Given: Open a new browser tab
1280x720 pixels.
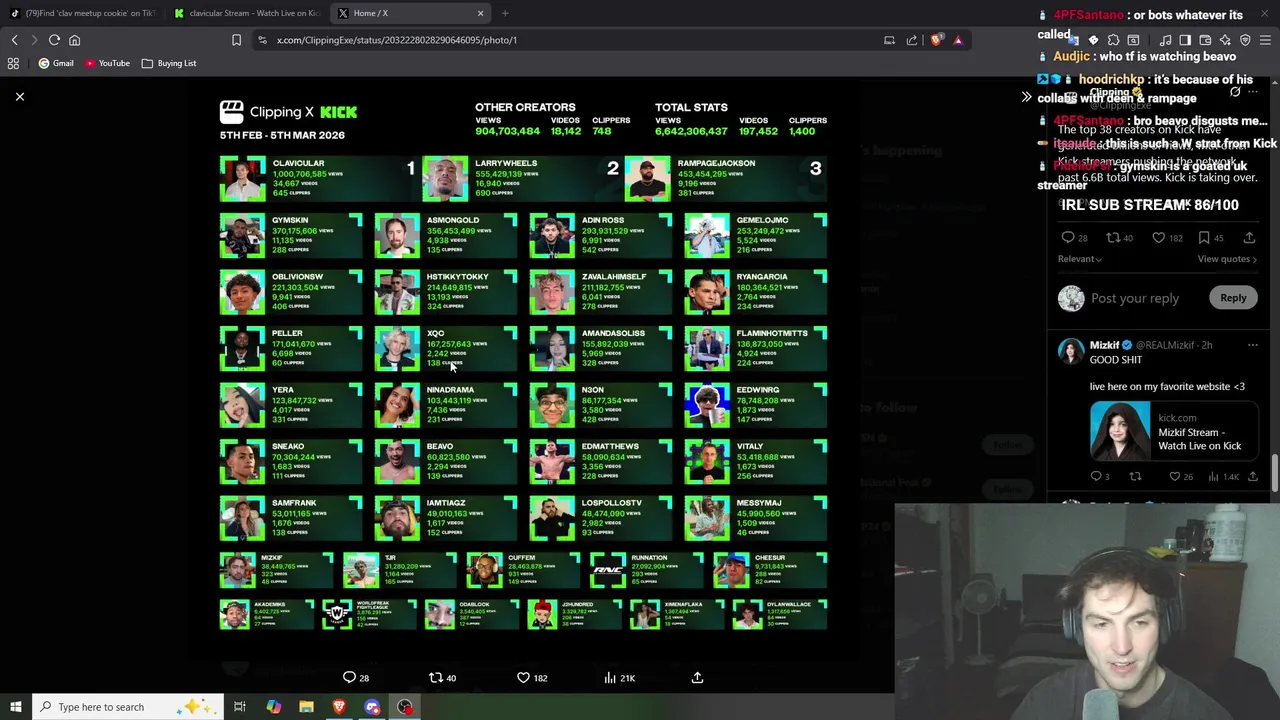Looking at the screenshot, I should point(505,13).
